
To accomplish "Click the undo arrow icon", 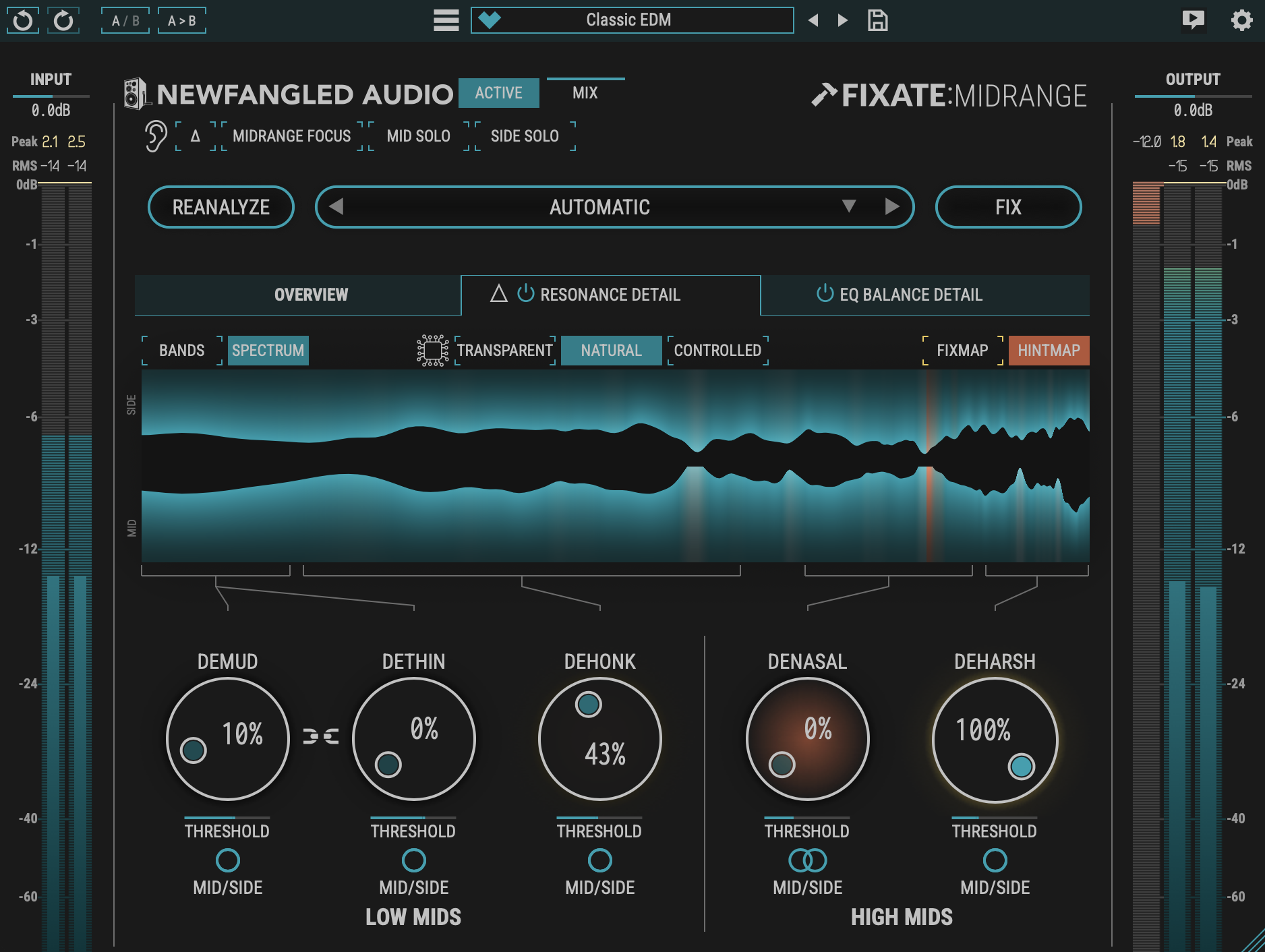I will pyautogui.click(x=22, y=20).
